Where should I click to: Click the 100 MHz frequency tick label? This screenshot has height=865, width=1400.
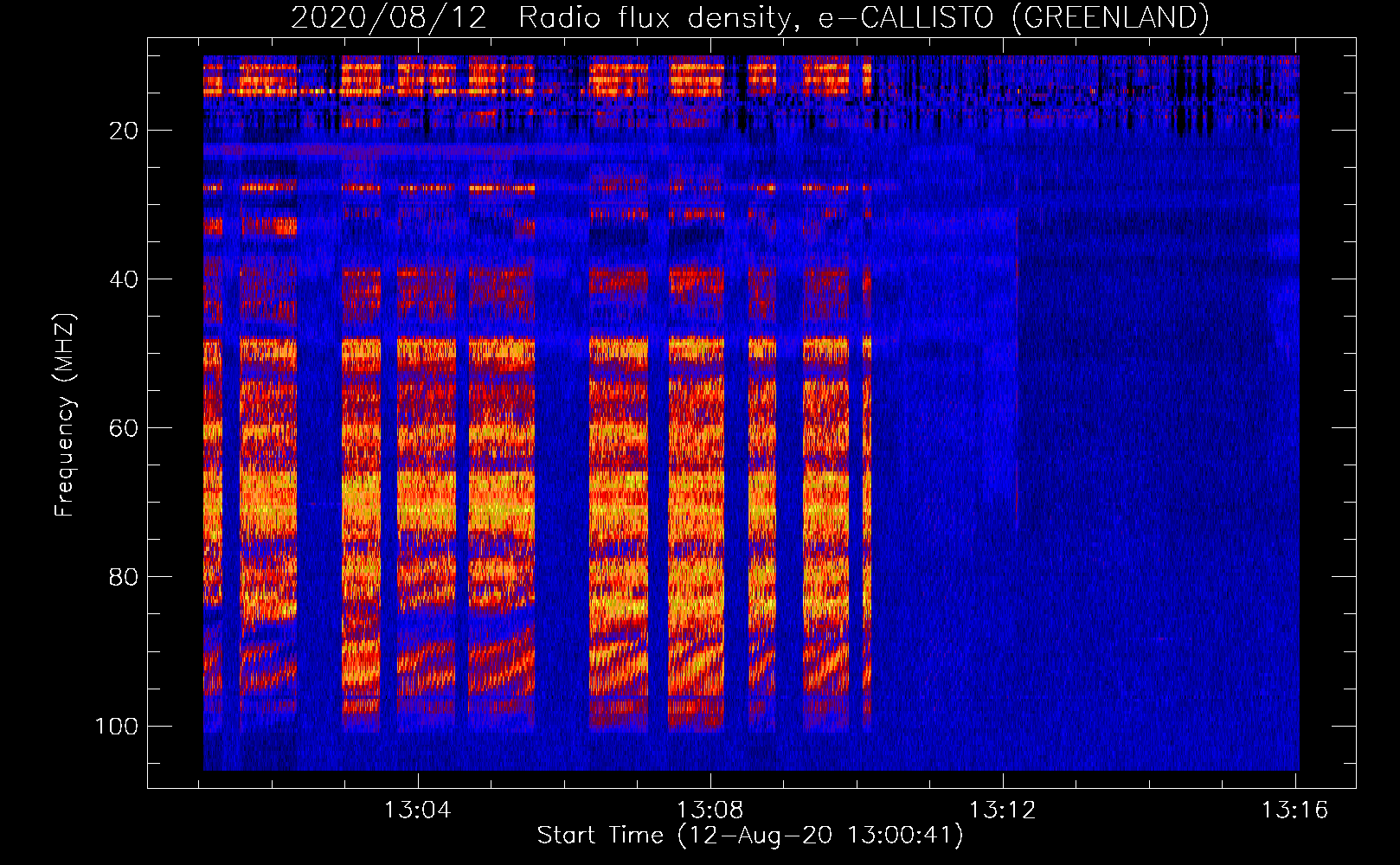click(x=117, y=726)
